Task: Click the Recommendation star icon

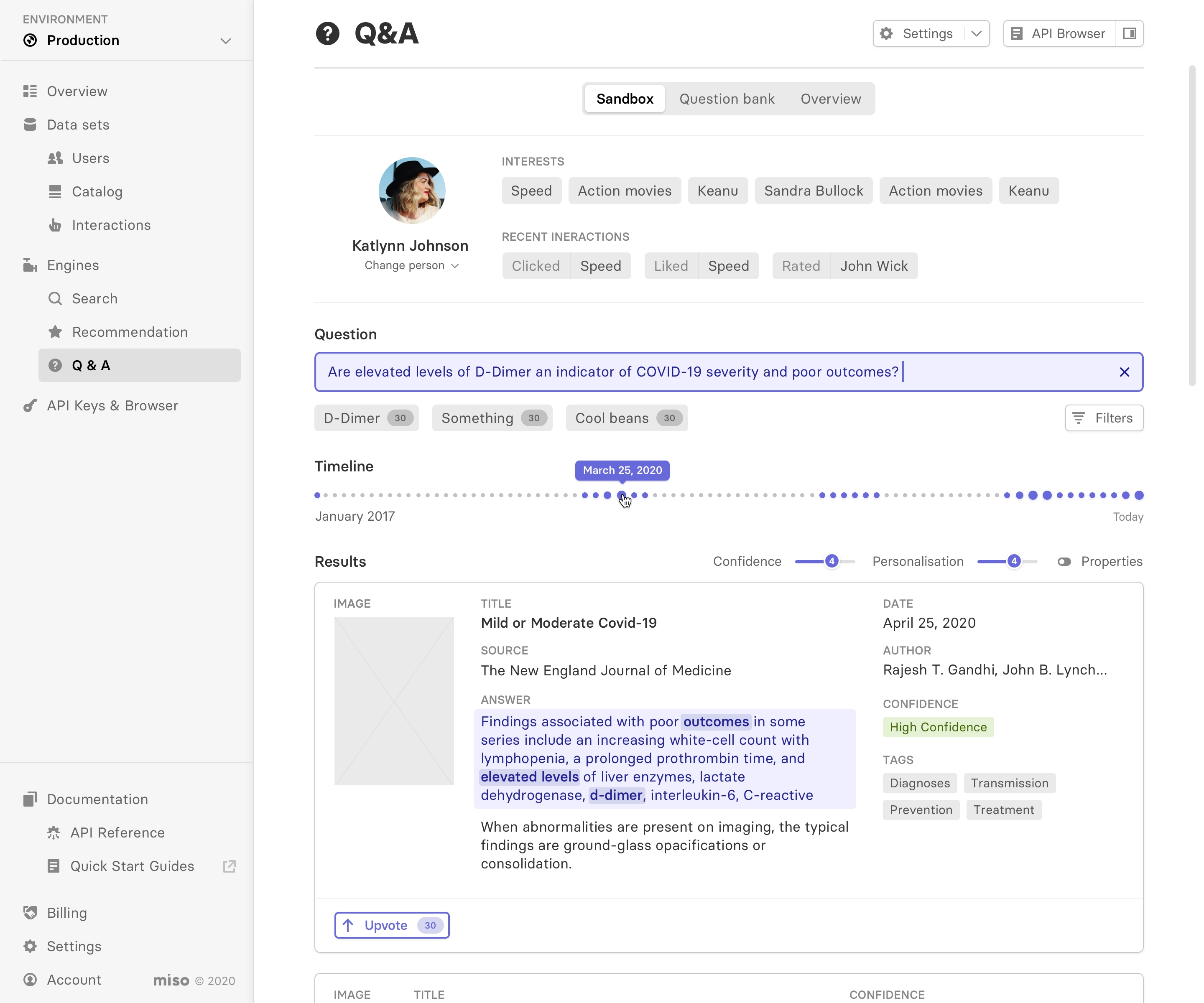Action: coord(55,332)
